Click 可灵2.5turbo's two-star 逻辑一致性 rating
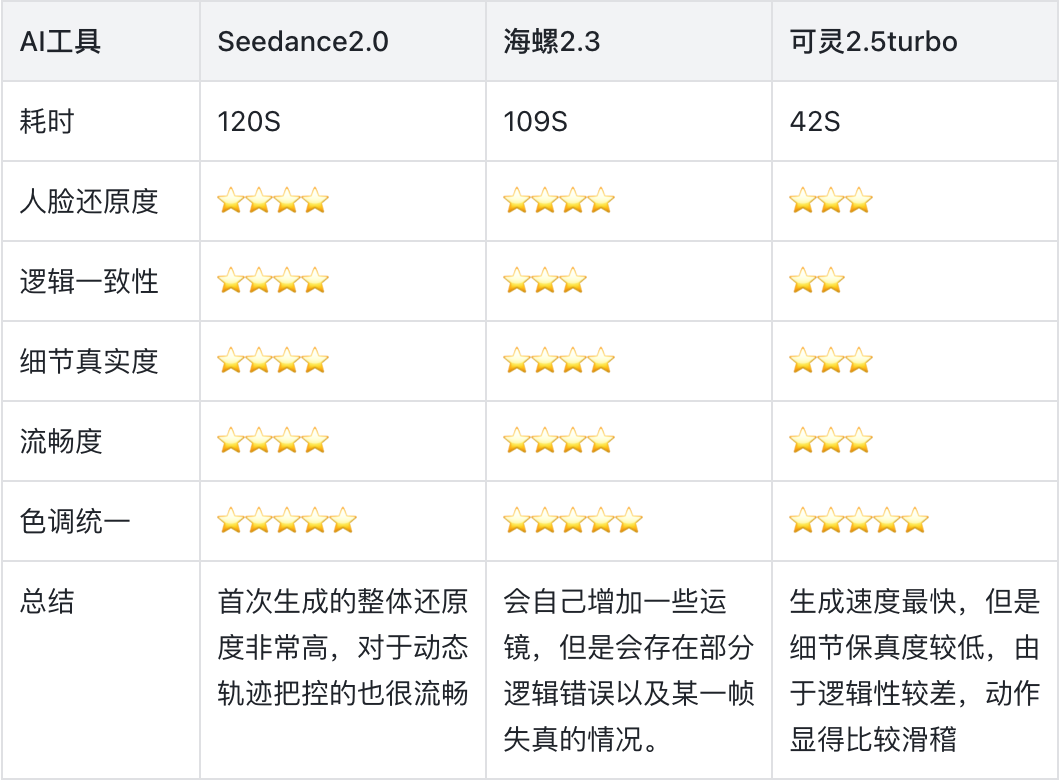This screenshot has height=782, width=1060. 817,281
